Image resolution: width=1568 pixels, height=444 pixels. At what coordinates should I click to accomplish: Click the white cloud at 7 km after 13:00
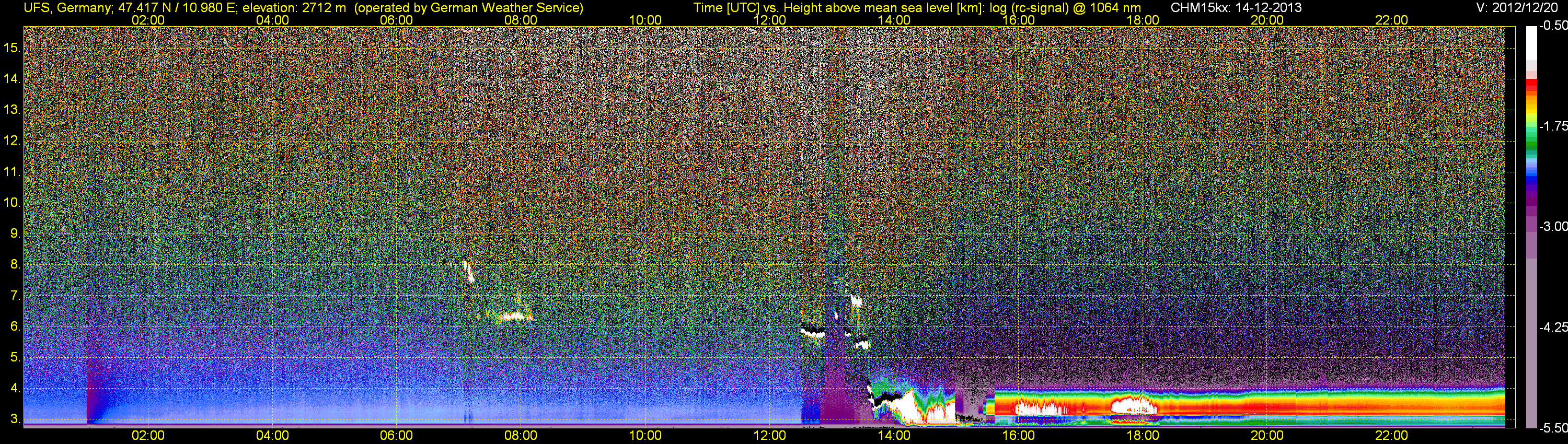click(856, 300)
